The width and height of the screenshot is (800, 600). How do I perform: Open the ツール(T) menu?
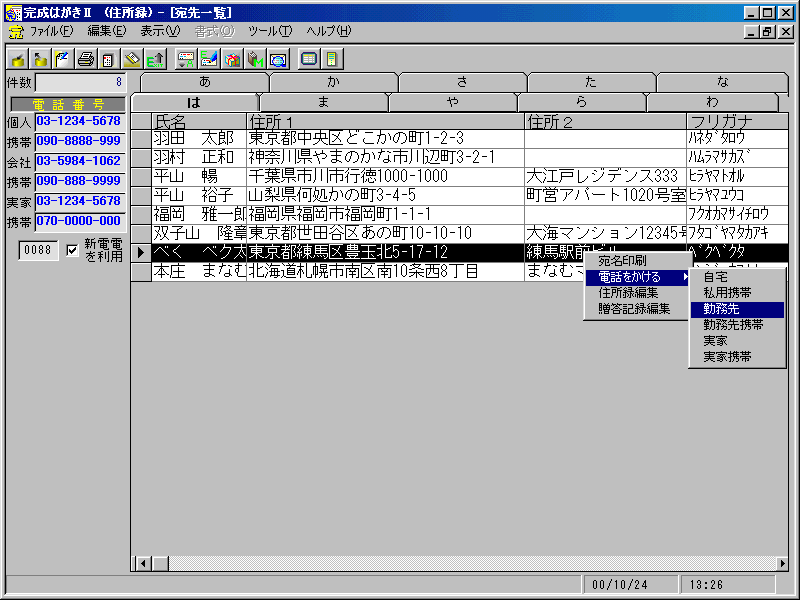270,31
